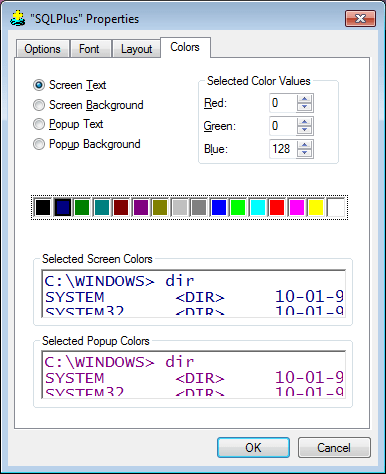The height and width of the screenshot is (474, 386).
Task: Pick the bright red color swatch
Action: (x=277, y=207)
